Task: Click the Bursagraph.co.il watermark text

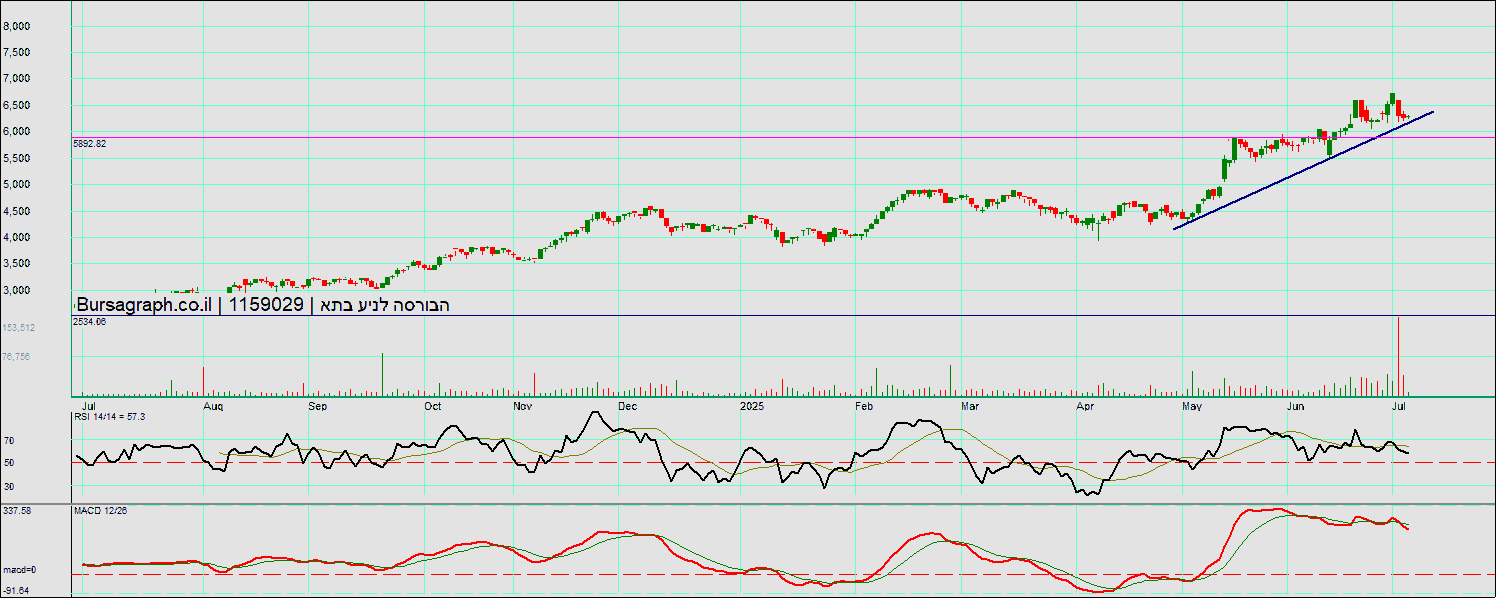Action: pos(145,305)
